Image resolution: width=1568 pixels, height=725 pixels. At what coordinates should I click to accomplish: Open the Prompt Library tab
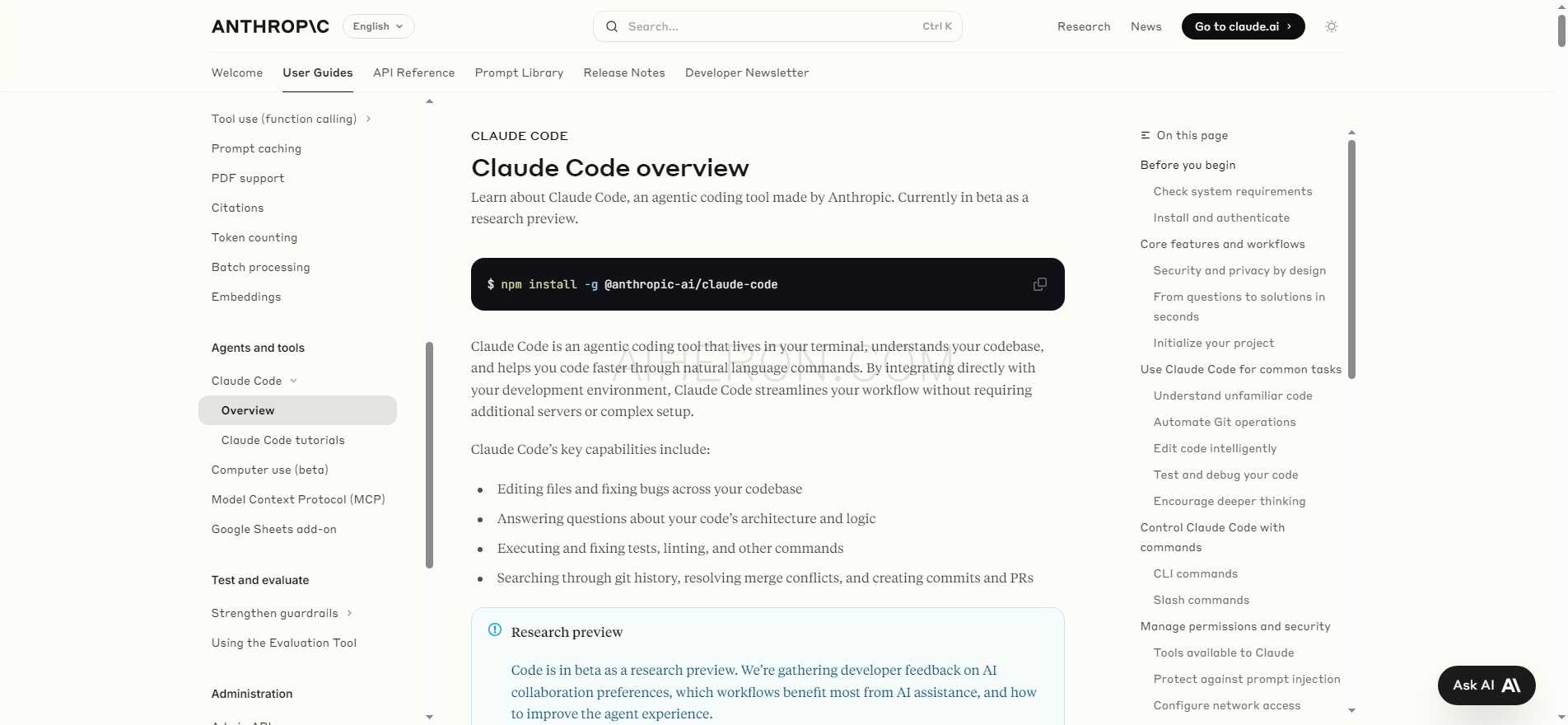click(x=519, y=72)
